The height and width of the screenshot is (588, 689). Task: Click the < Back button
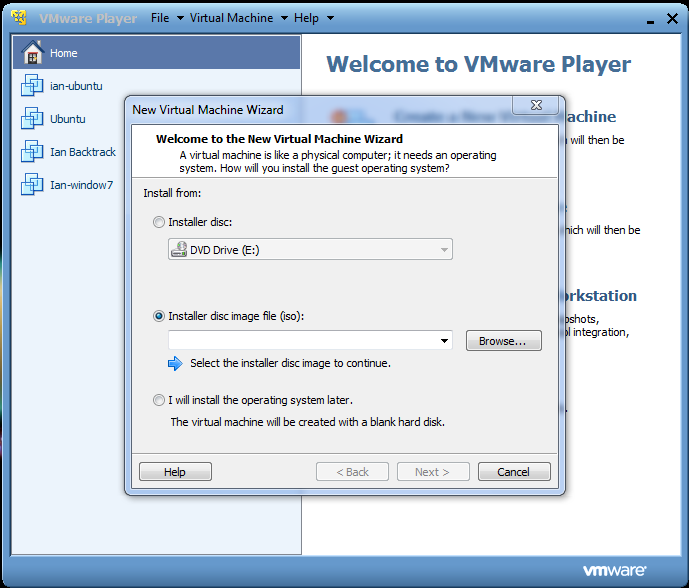352,472
